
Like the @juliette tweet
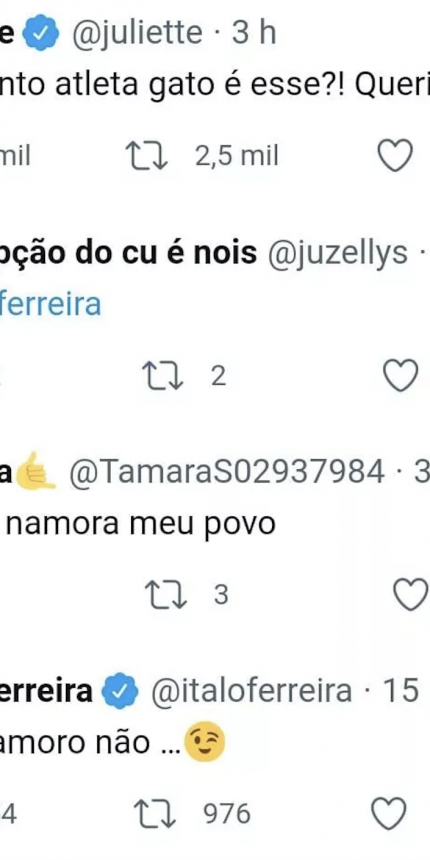pyautogui.click(x=396, y=156)
